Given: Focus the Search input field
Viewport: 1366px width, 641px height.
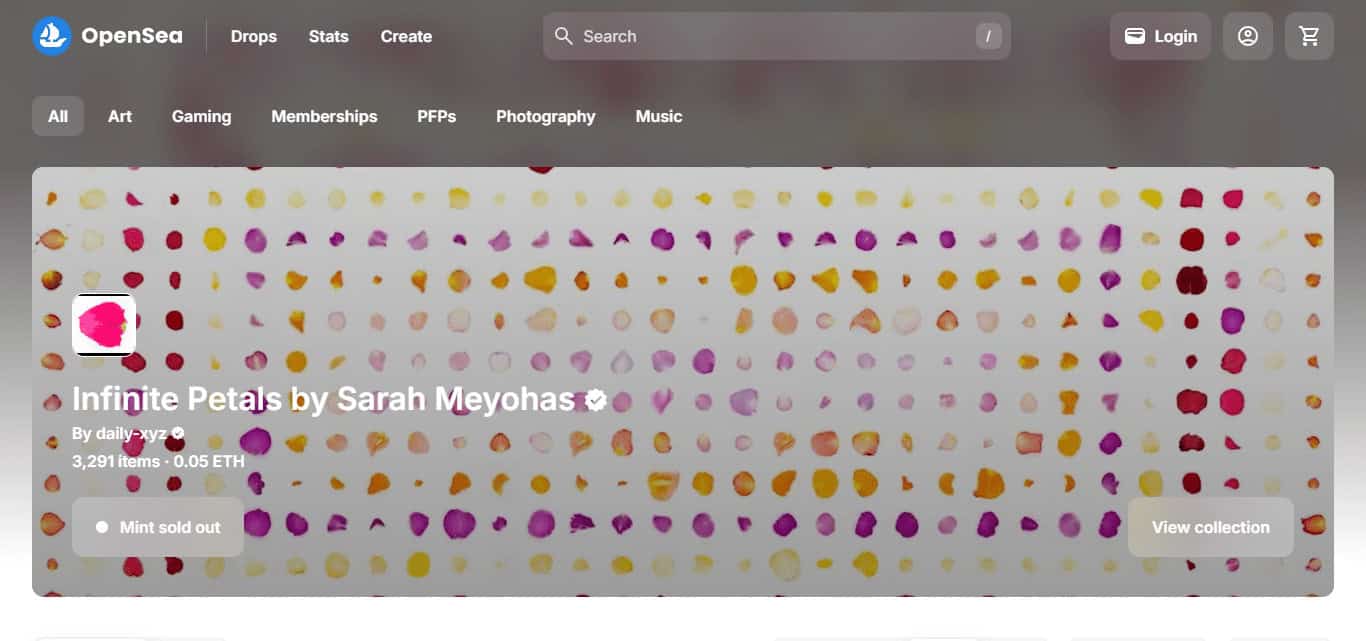Looking at the screenshot, I should pos(776,36).
